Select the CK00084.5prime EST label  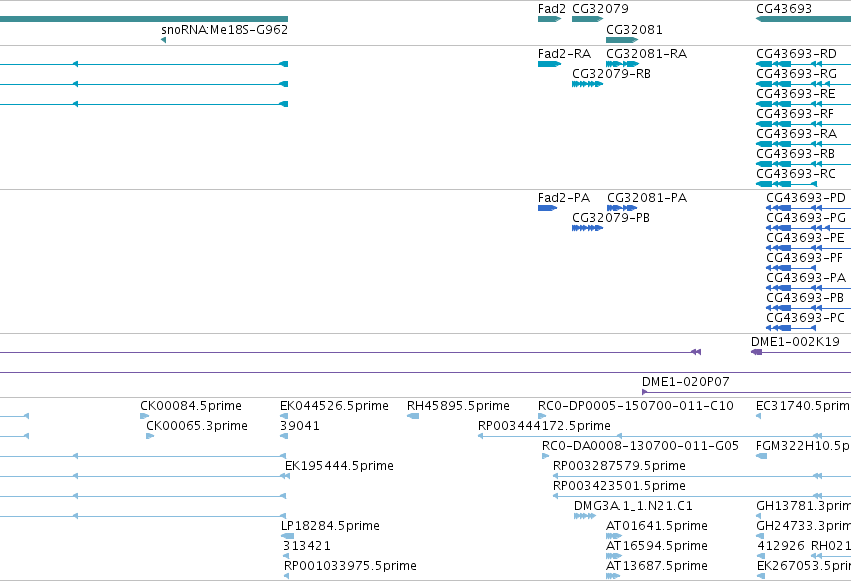click(191, 406)
